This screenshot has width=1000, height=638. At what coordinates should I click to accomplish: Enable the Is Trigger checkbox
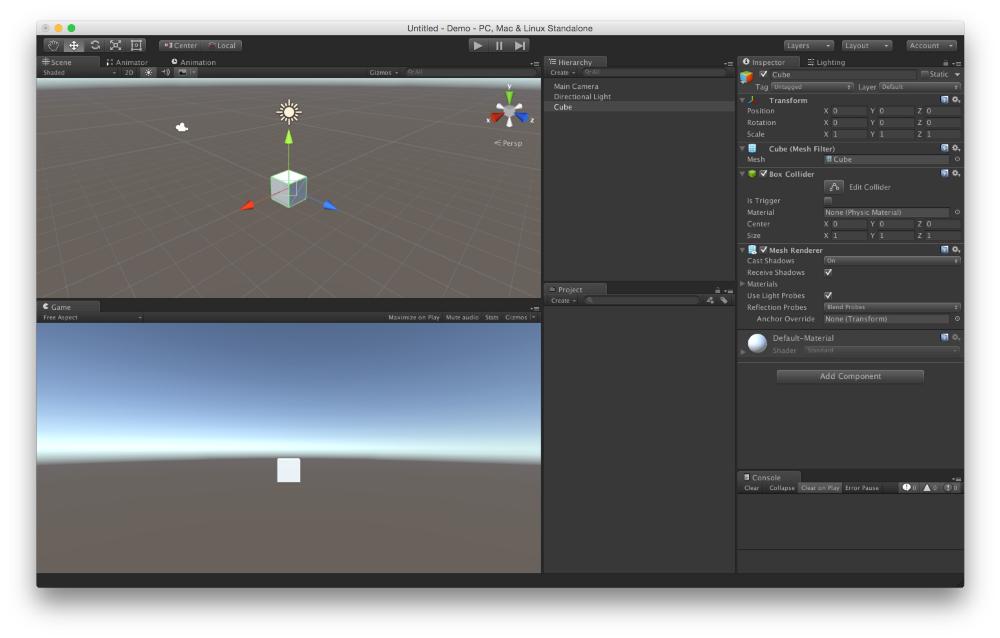(x=827, y=200)
